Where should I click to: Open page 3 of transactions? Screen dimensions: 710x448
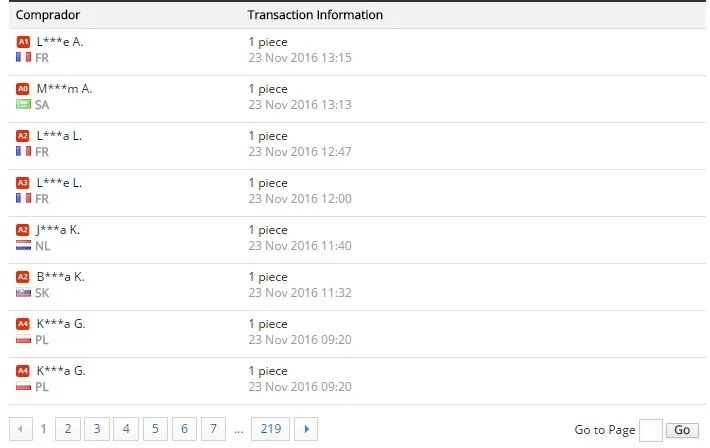pos(97,429)
